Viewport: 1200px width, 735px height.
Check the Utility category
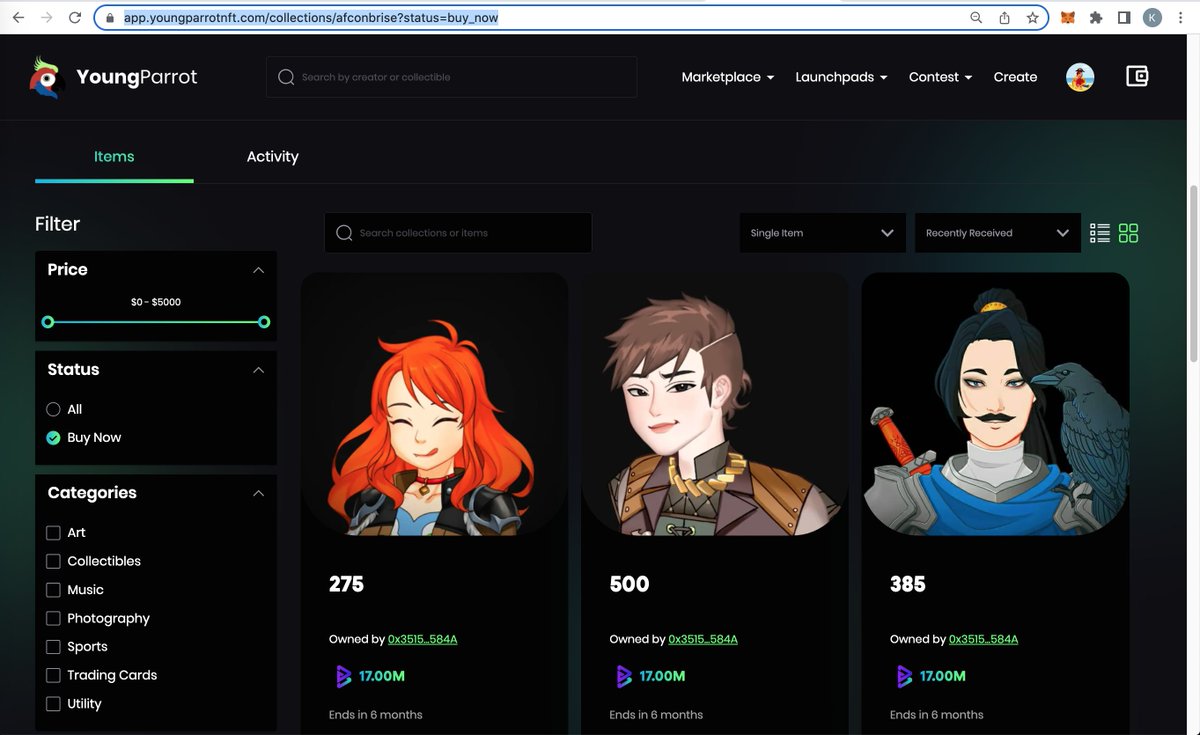54,704
